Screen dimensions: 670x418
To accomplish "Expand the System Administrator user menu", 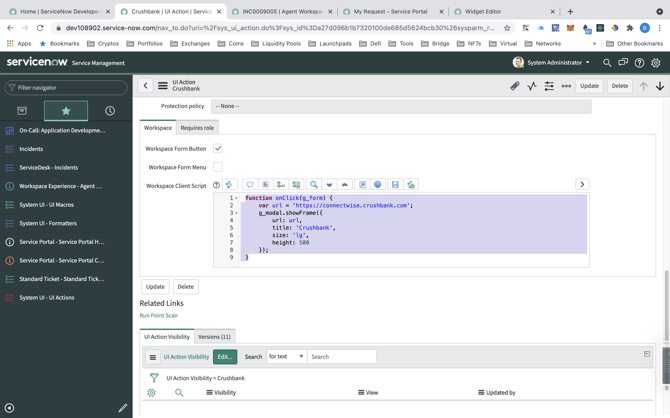I will tap(551, 63).
